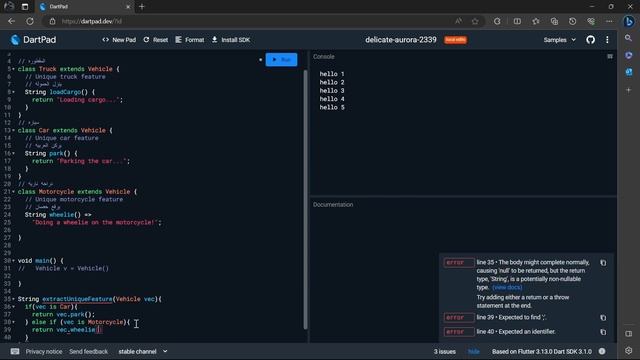Open DartPad more options menu
Image resolution: width=640 pixels, height=360 pixels.
point(607,40)
